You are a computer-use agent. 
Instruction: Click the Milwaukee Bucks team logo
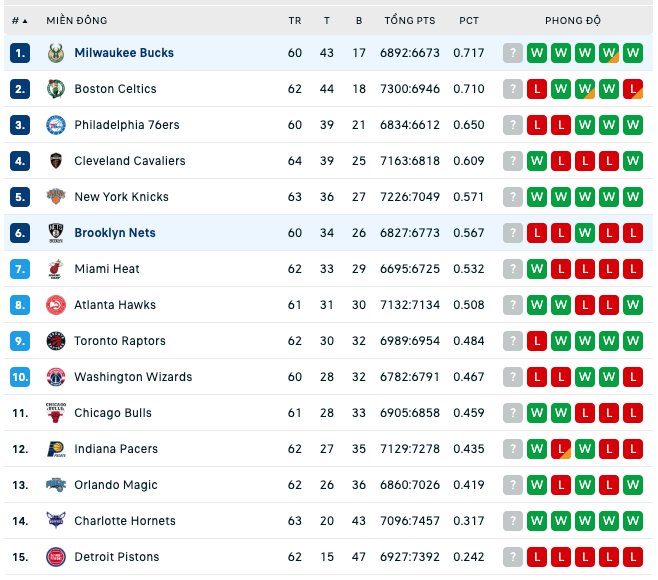coord(55,53)
